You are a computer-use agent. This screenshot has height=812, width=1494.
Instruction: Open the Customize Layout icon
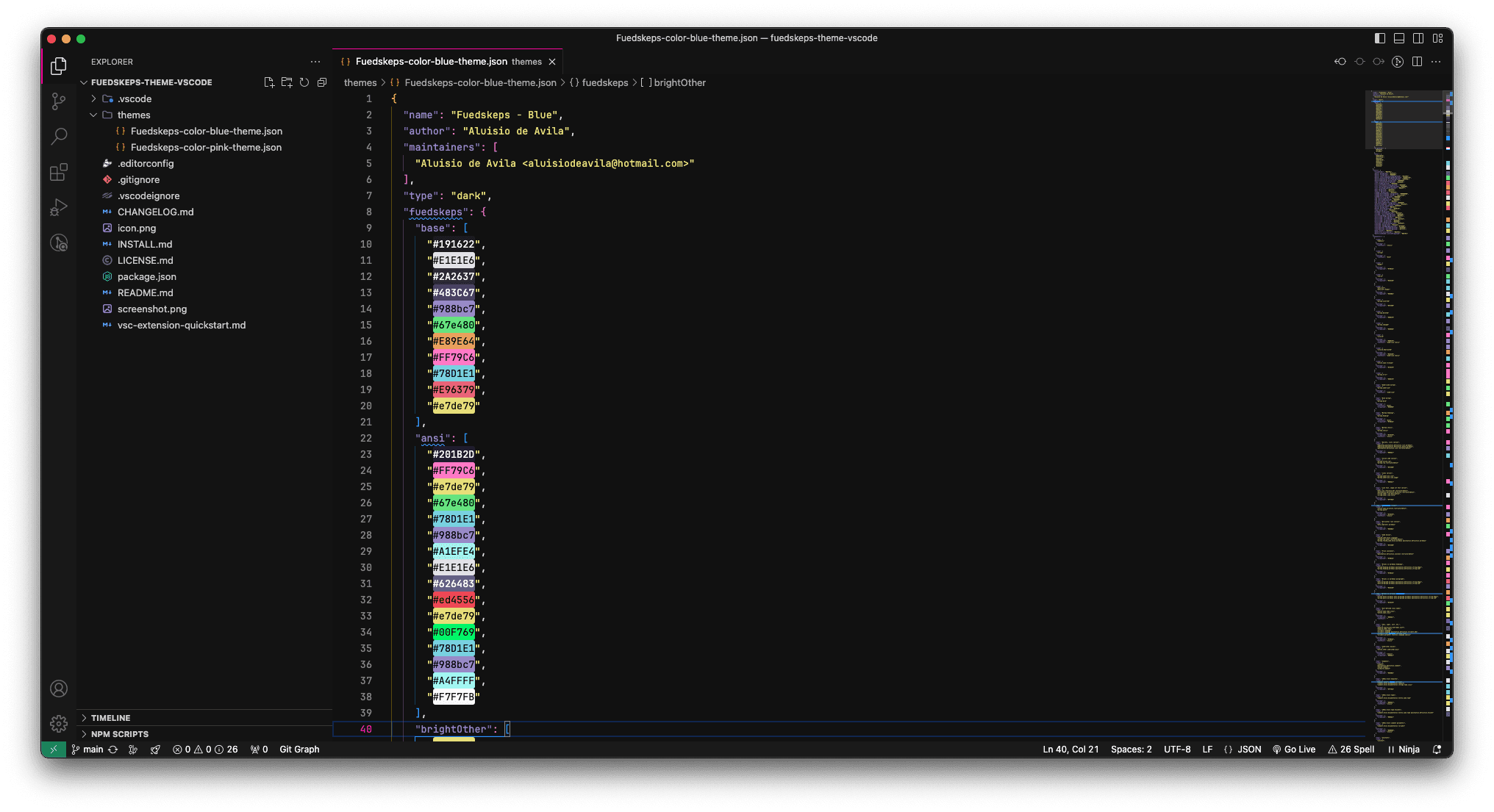1438,38
